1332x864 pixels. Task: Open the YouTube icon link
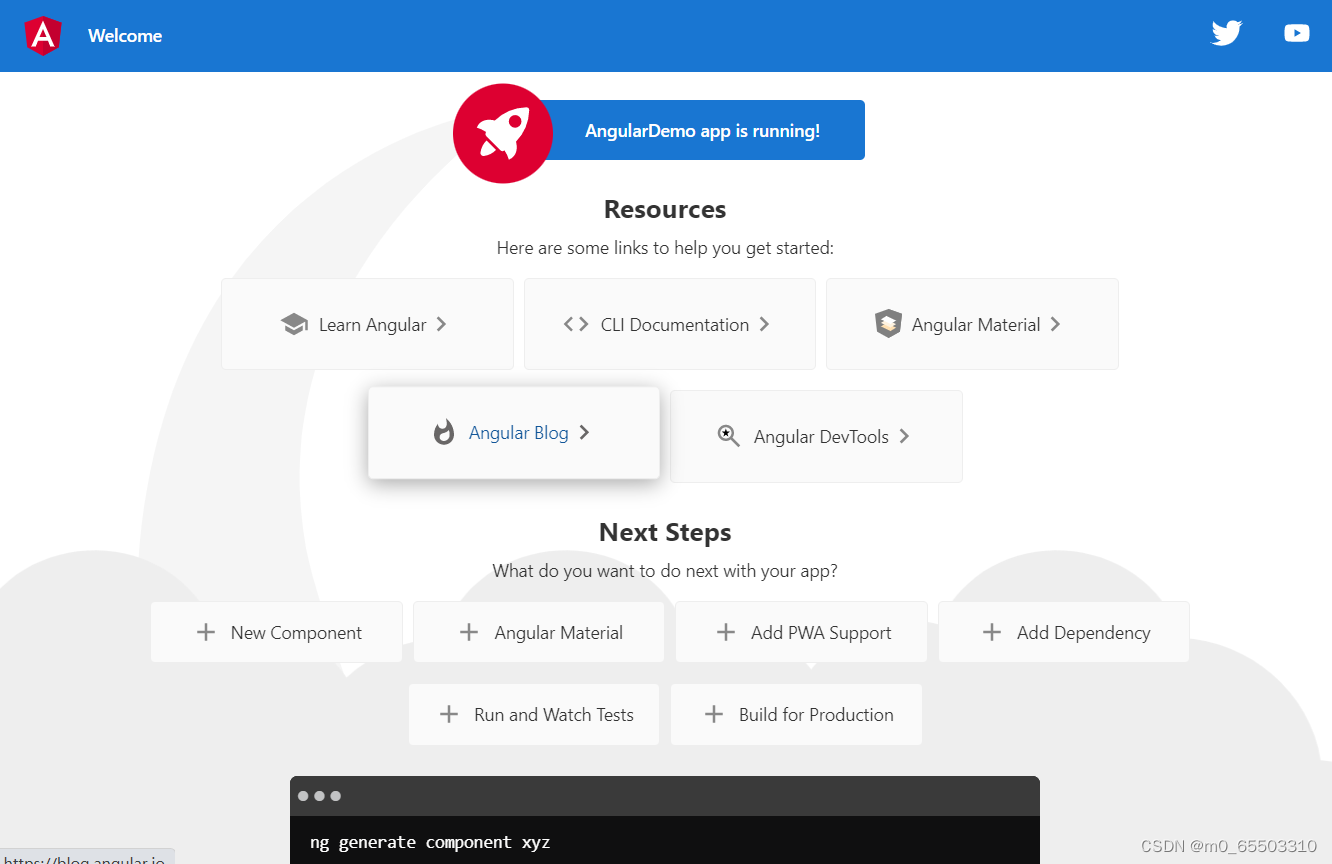point(1297,33)
